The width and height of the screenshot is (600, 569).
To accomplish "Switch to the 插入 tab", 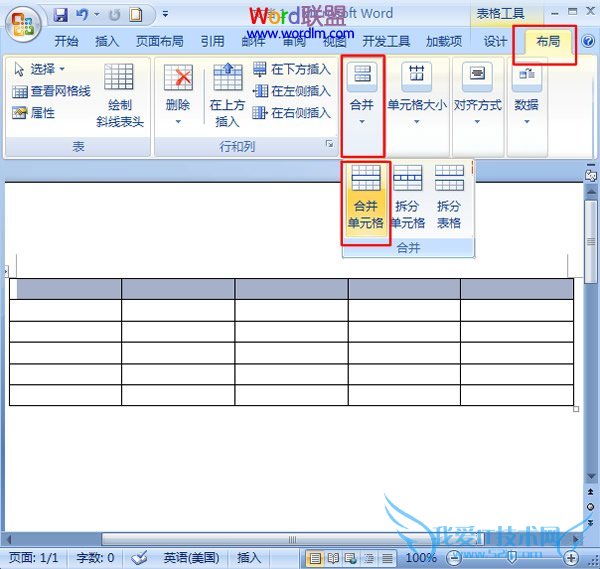I will [107, 41].
